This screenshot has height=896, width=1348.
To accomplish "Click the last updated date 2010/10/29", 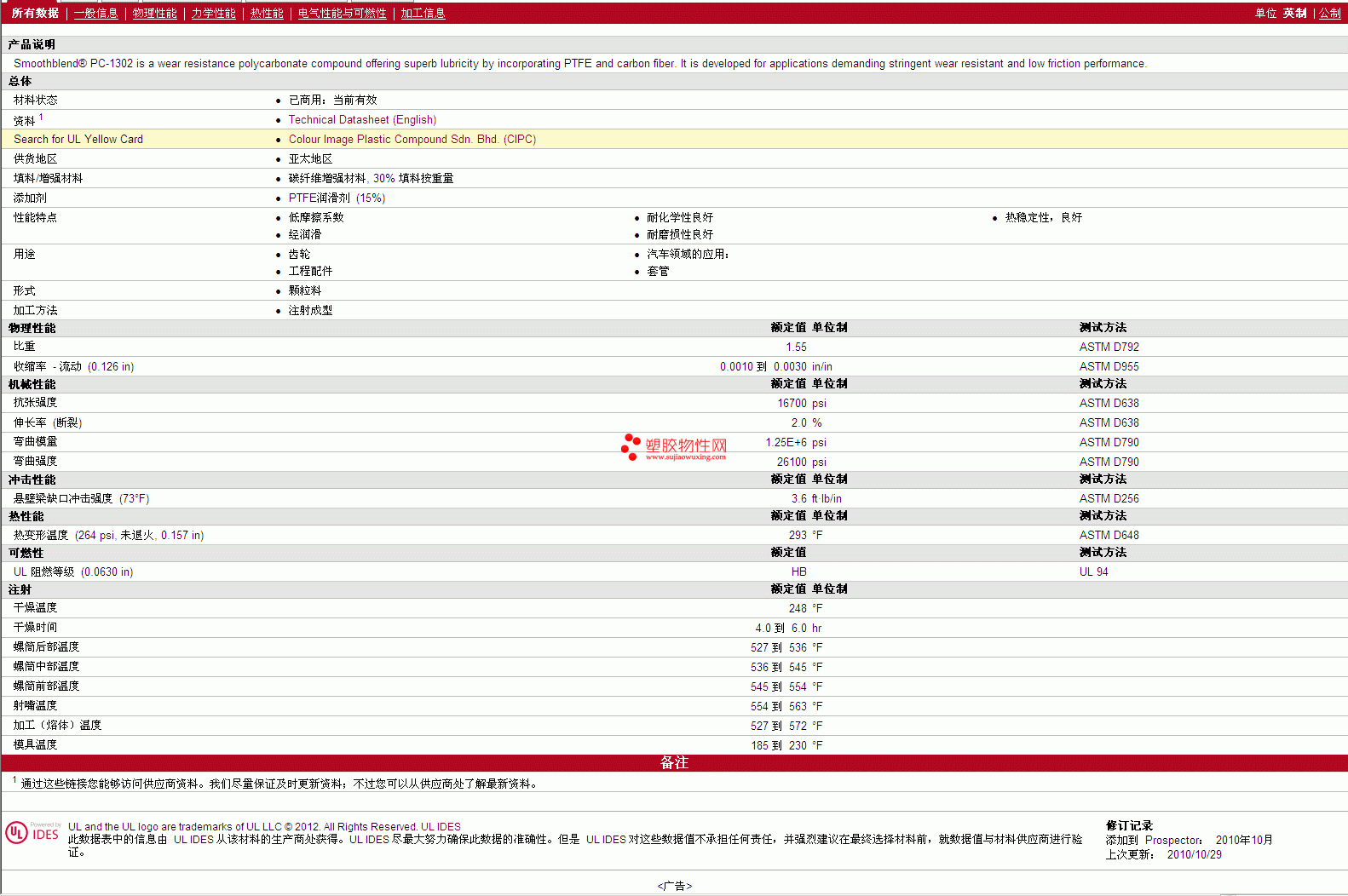I will (x=1194, y=855).
